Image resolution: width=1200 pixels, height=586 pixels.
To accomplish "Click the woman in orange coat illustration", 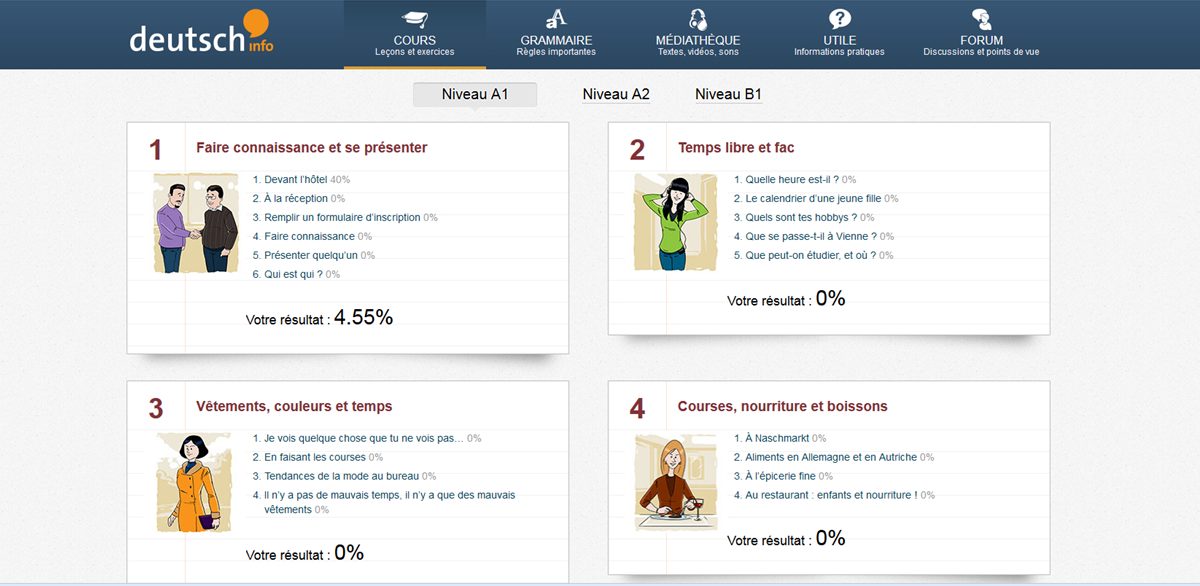I will coord(194,482).
